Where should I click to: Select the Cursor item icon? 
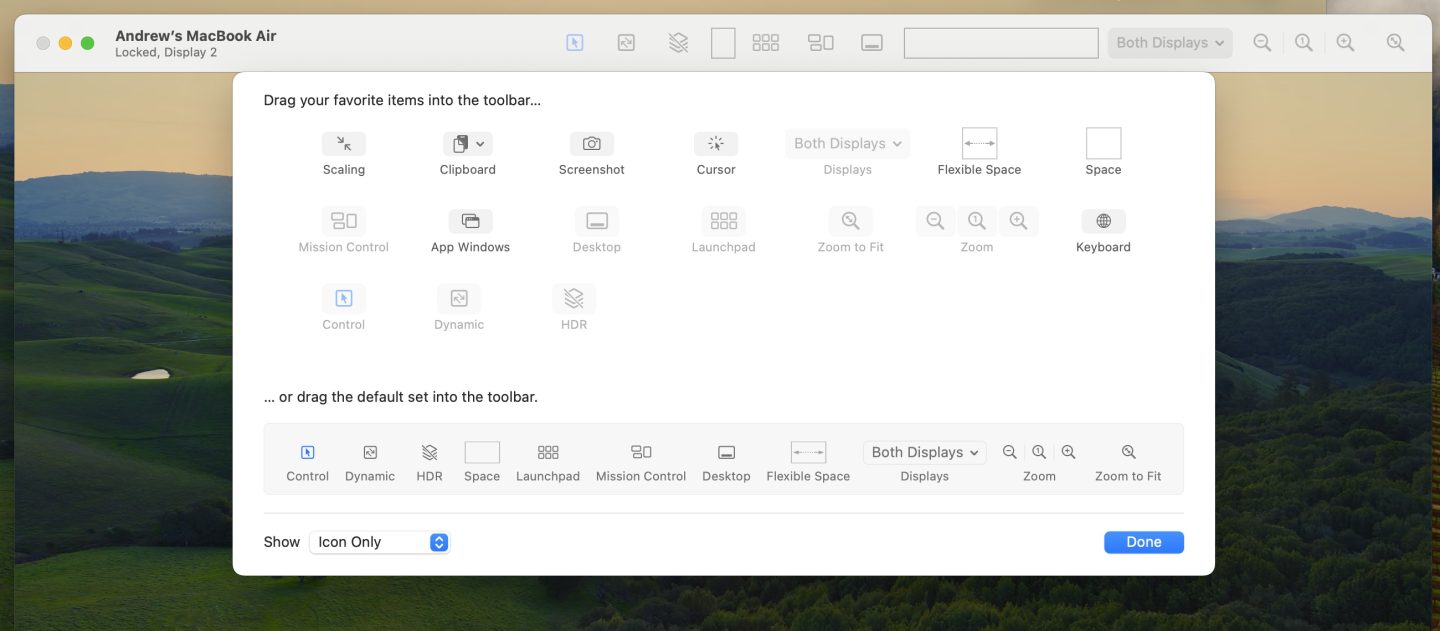click(716, 144)
